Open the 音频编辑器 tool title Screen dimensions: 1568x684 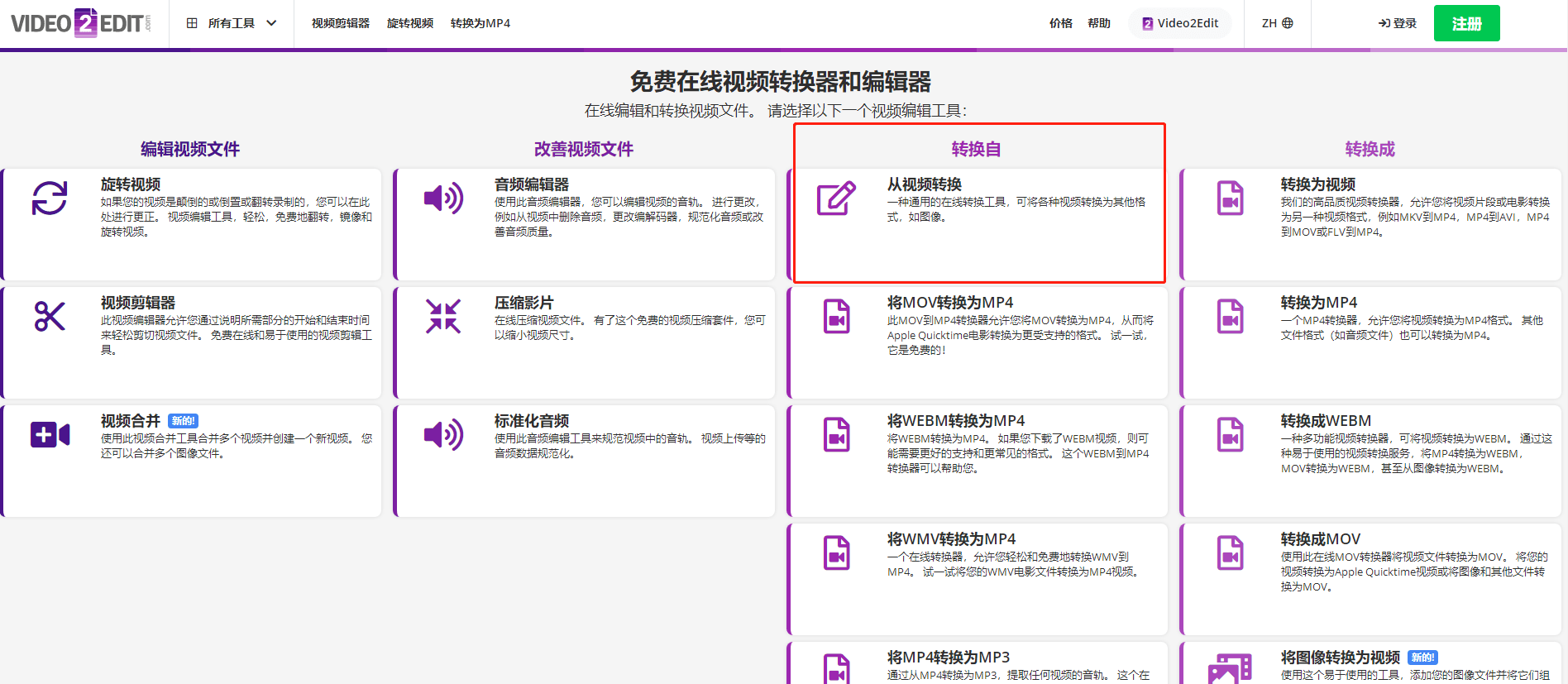tap(532, 184)
